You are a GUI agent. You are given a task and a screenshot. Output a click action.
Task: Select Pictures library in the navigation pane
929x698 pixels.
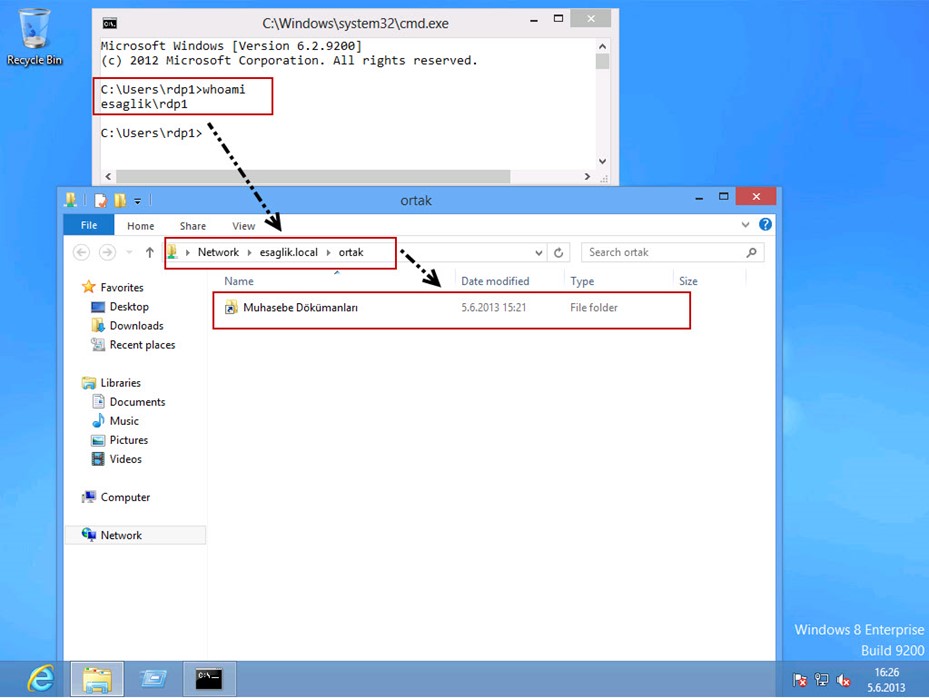click(129, 440)
